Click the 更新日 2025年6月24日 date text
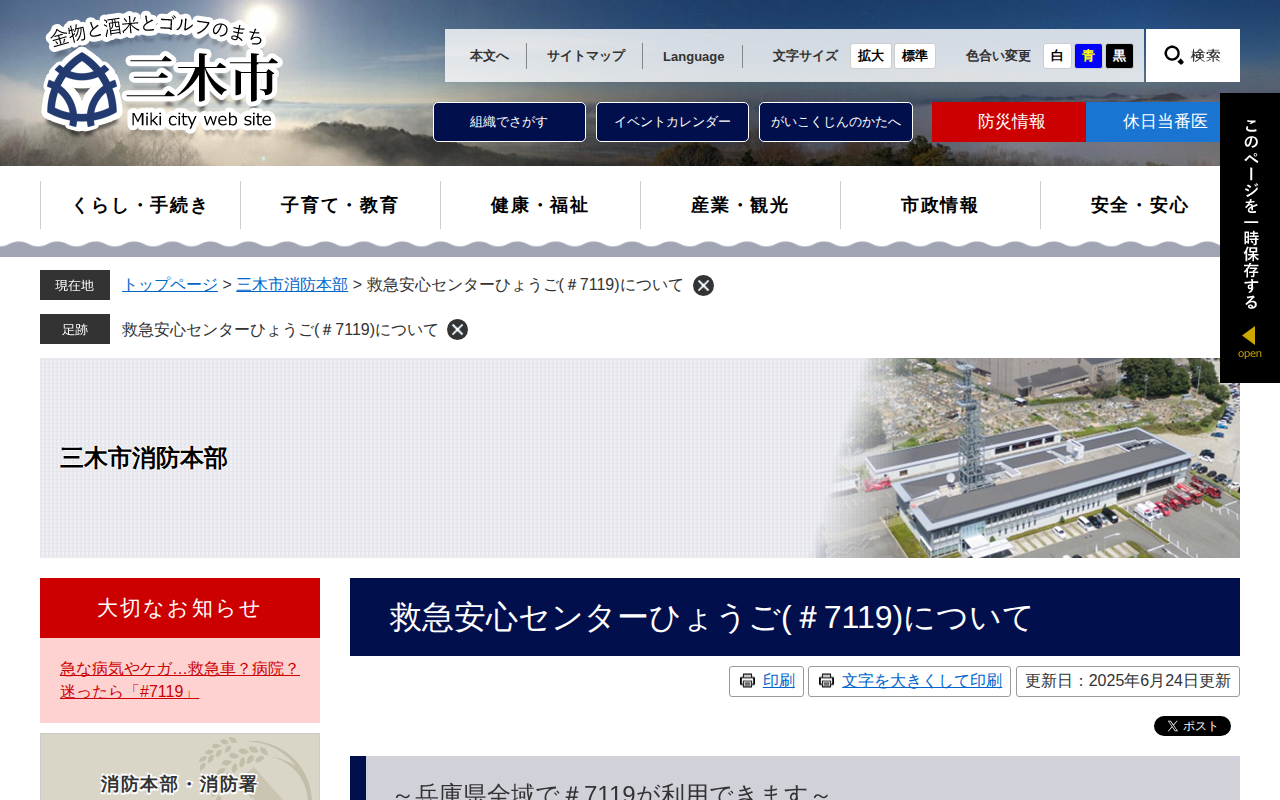The width and height of the screenshot is (1280, 800). tap(1128, 681)
